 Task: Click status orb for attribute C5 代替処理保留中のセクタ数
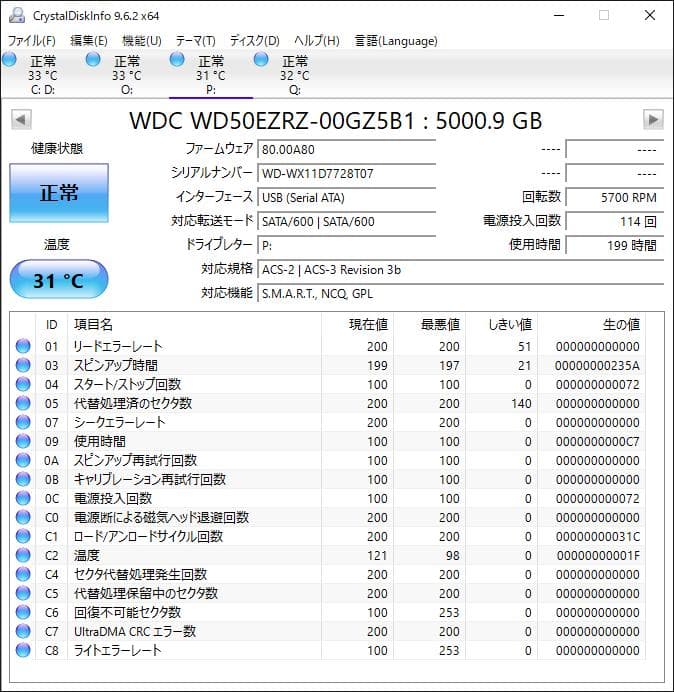(x=23, y=593)
